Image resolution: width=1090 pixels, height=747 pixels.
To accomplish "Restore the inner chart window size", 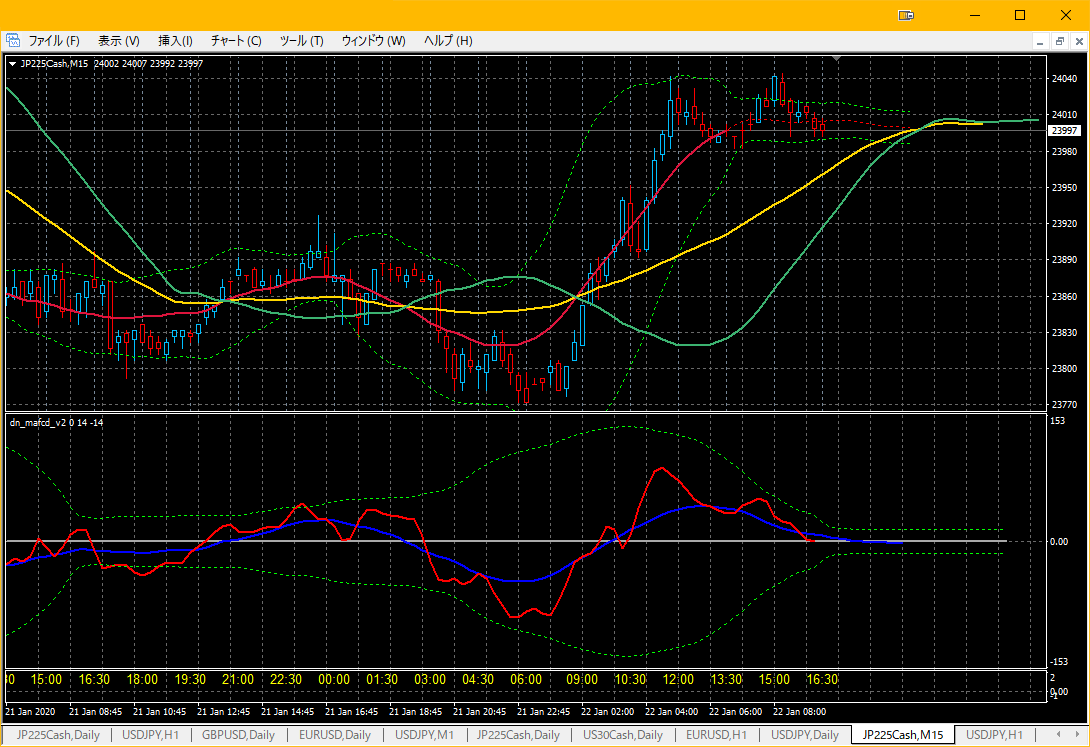I will click(x=1060, y=42).
